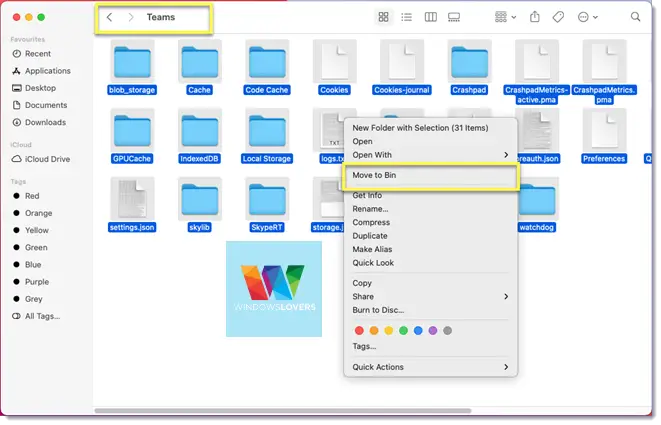Select the Cookies-journal file icon
Image resolution: width=661 pixels, height=425 pixels.
[402, 62]
